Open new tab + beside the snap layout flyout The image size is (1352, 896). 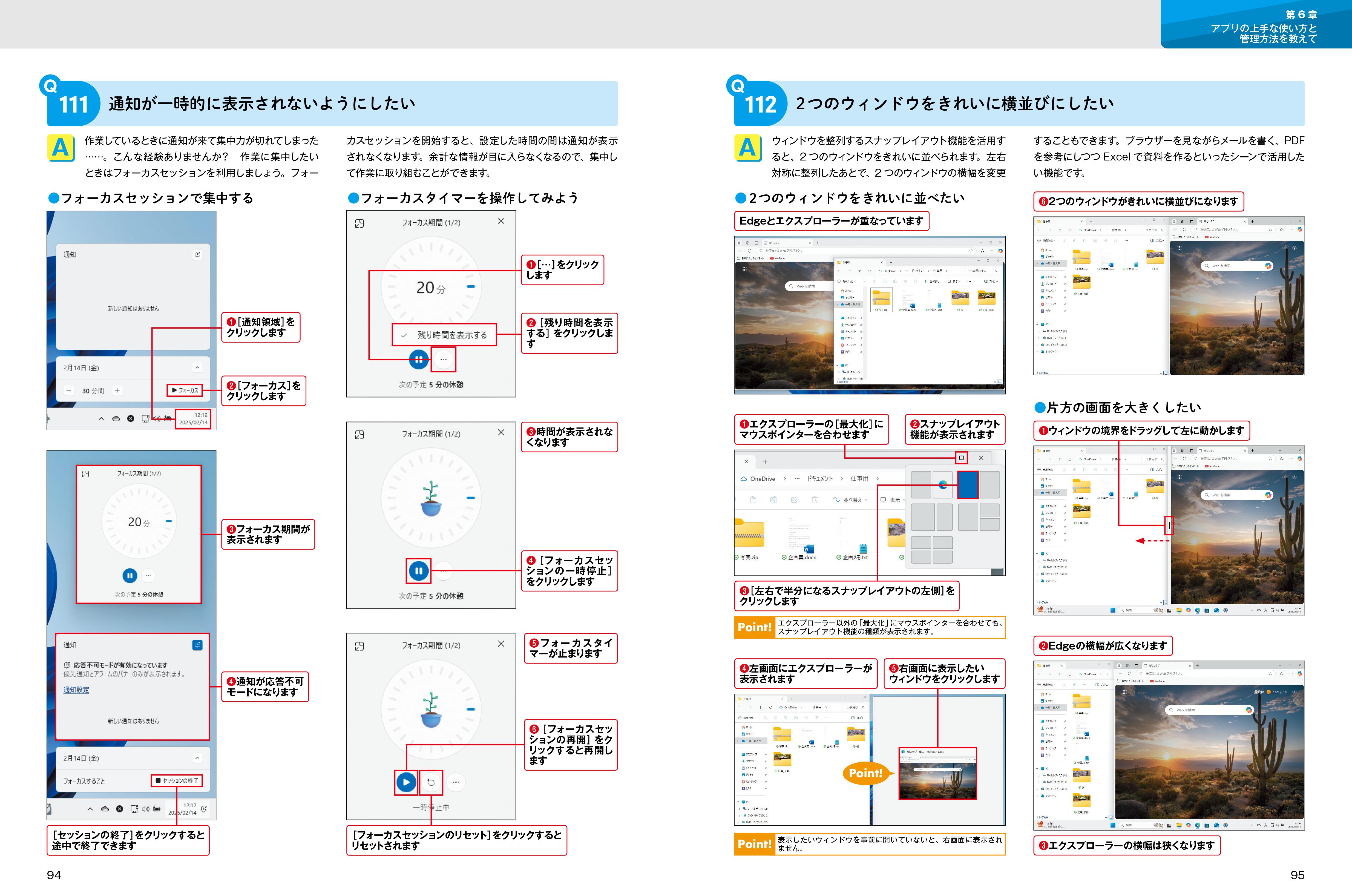pos(765,462)
